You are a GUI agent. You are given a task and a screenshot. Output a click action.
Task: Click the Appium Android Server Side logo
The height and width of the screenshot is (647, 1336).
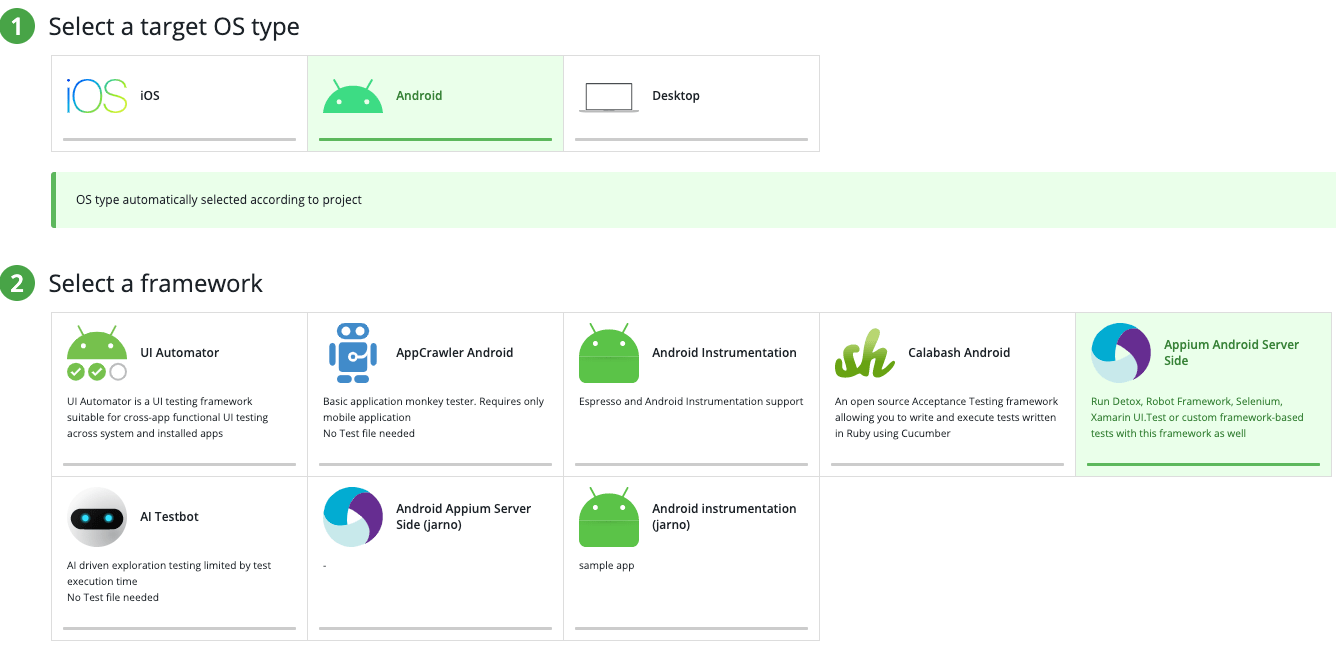pyautogui.click(x=1121, y=353)
